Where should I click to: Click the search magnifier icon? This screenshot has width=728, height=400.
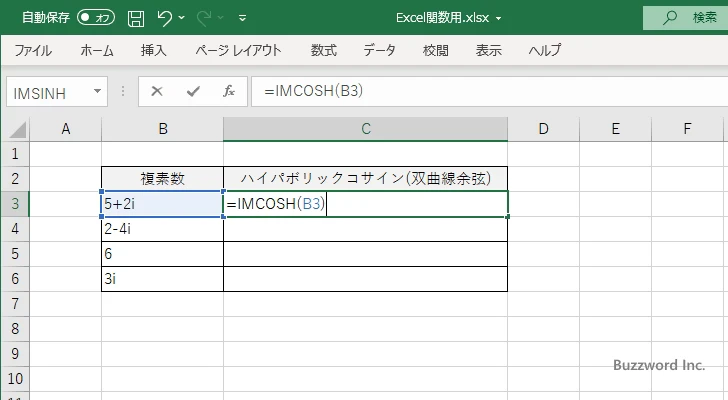tap(669, 18)
